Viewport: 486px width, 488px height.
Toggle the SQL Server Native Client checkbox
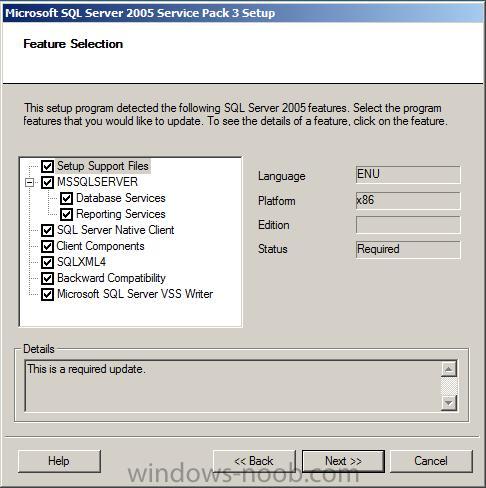pyautogui.click(x=47, y=230)
